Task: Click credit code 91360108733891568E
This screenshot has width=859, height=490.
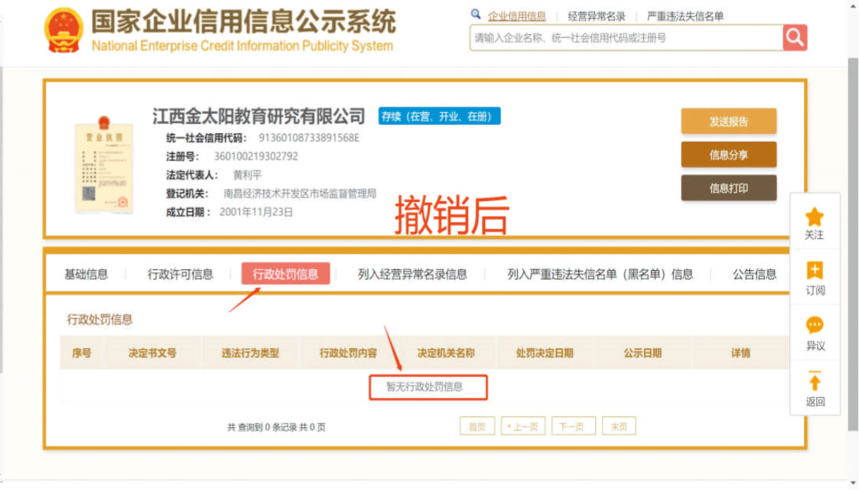Action: tap(309, 138)
